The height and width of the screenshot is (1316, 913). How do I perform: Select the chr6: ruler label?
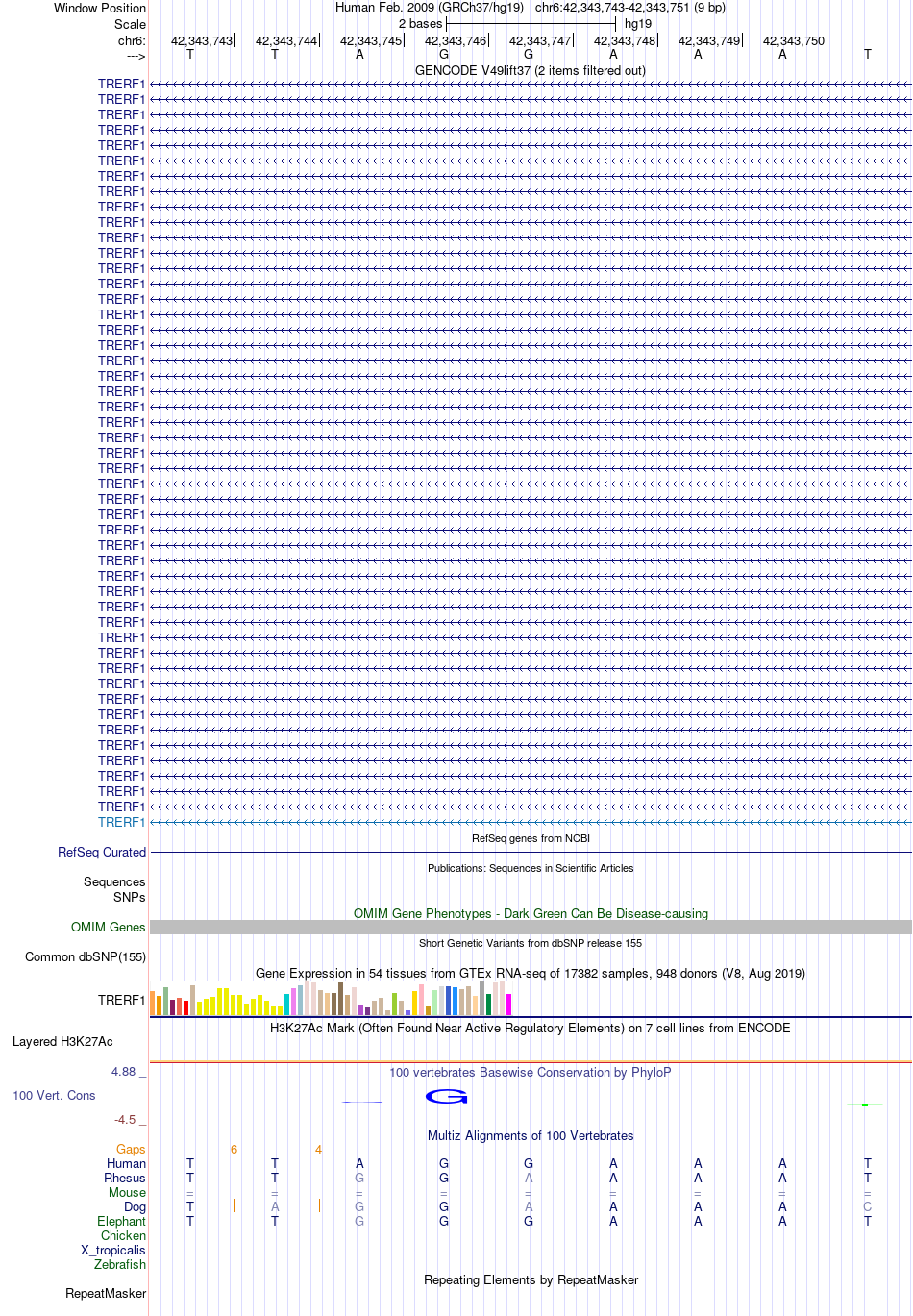click(x=132, y=41)
